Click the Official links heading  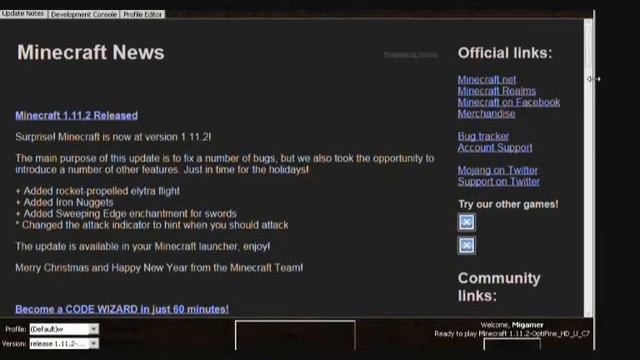tap(505, 53)
